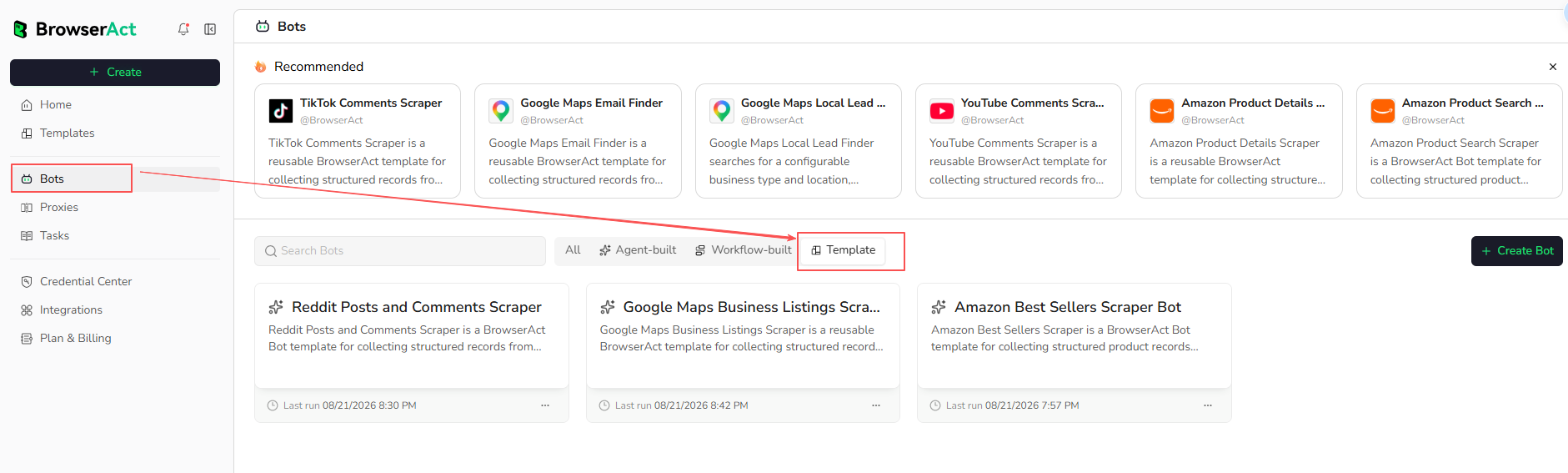Open Integrations in sidebar
Image resolution: width=1568 pixels, height=473 pixels.
pos(115,309)
